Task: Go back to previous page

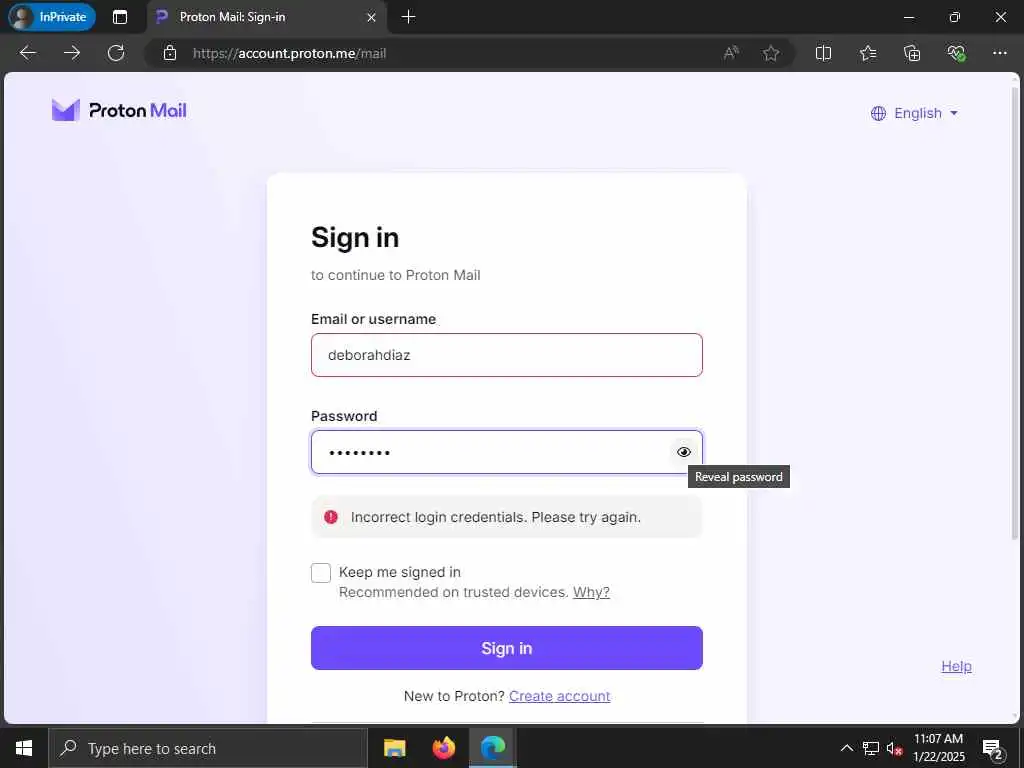Action: [27, 53]
